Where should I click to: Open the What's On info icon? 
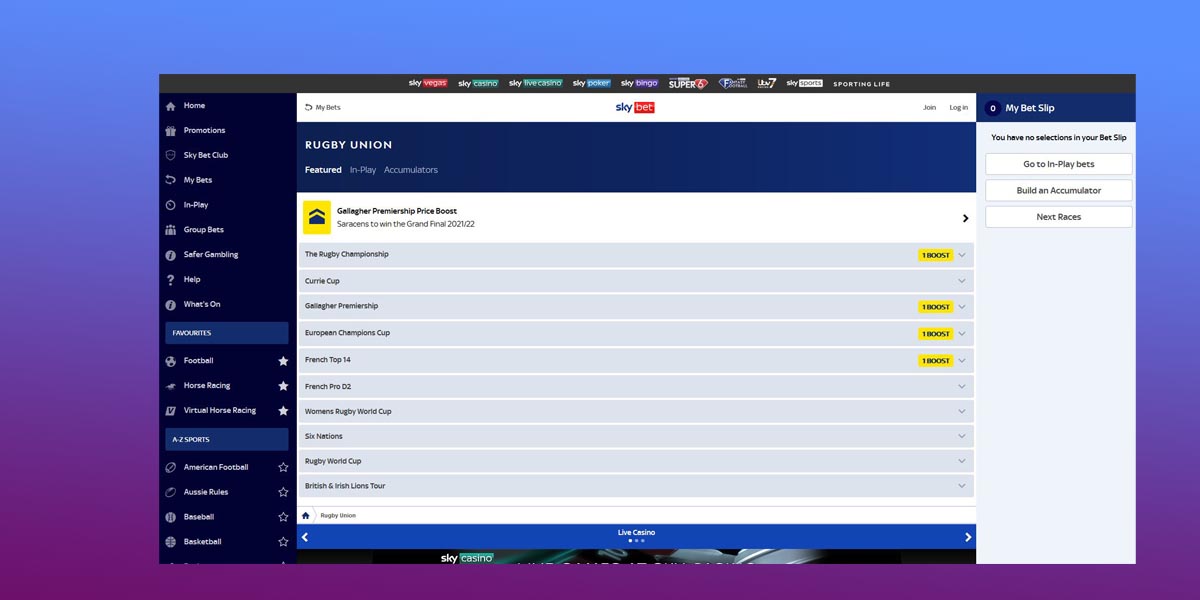[171, 304]
